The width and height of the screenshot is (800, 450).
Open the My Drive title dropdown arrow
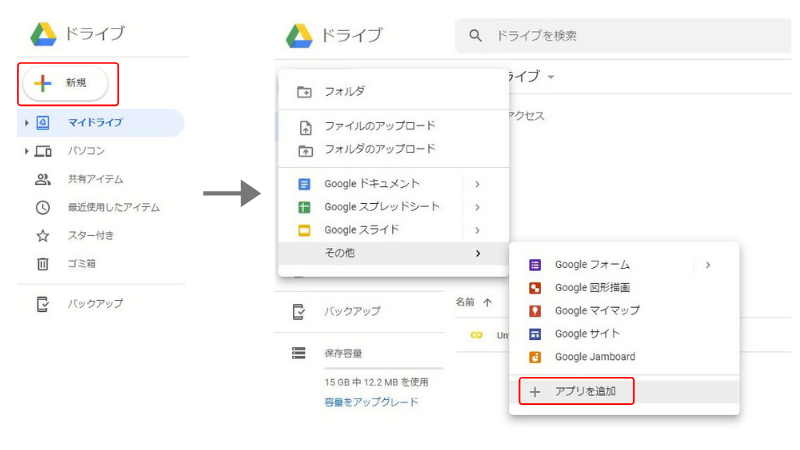pos(551,77)
